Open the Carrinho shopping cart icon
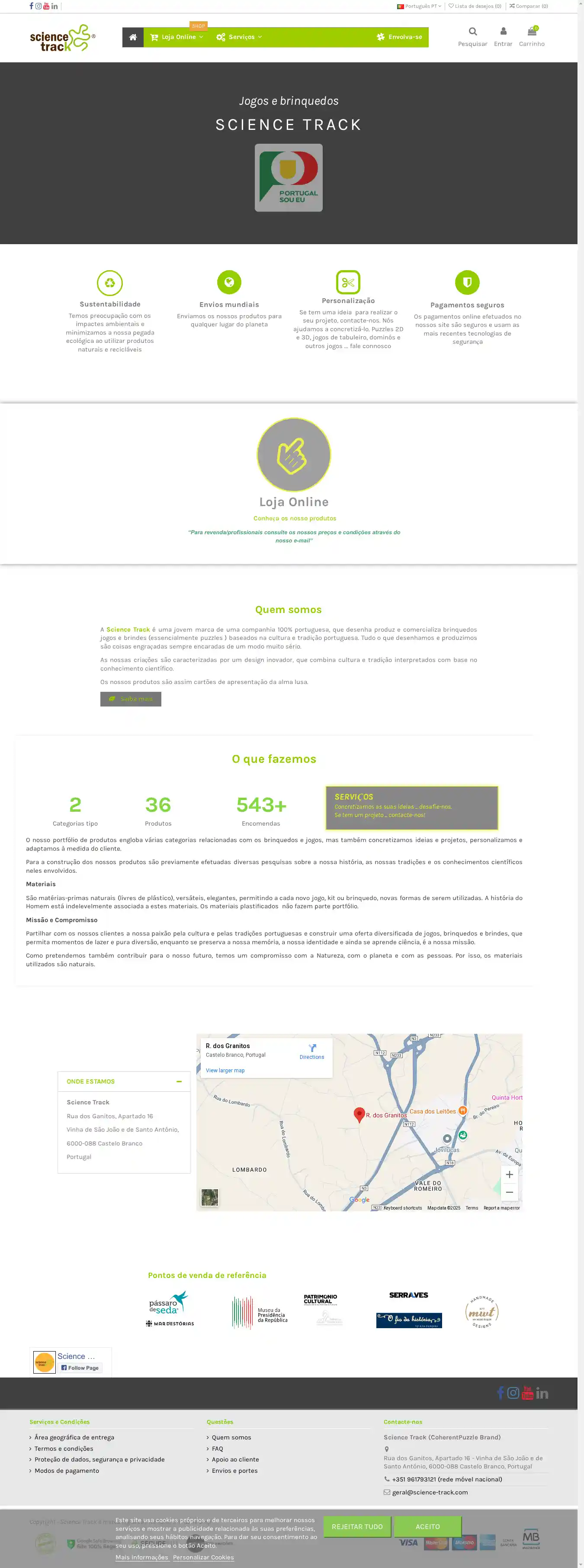Screen dimensions: 584x1568 [532, 32]
